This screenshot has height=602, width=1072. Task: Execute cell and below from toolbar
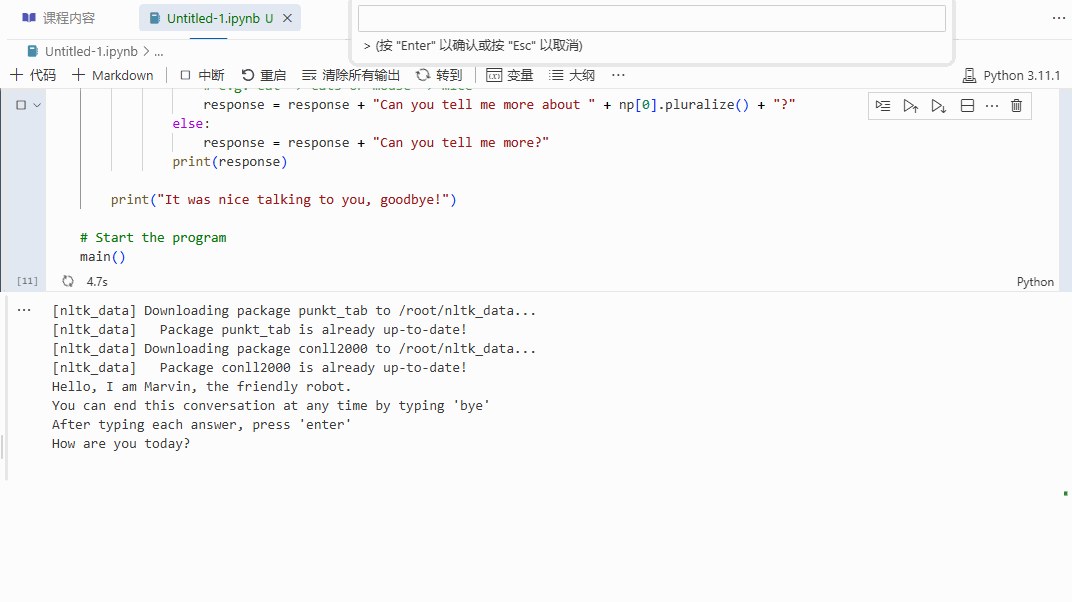[938, 106]
